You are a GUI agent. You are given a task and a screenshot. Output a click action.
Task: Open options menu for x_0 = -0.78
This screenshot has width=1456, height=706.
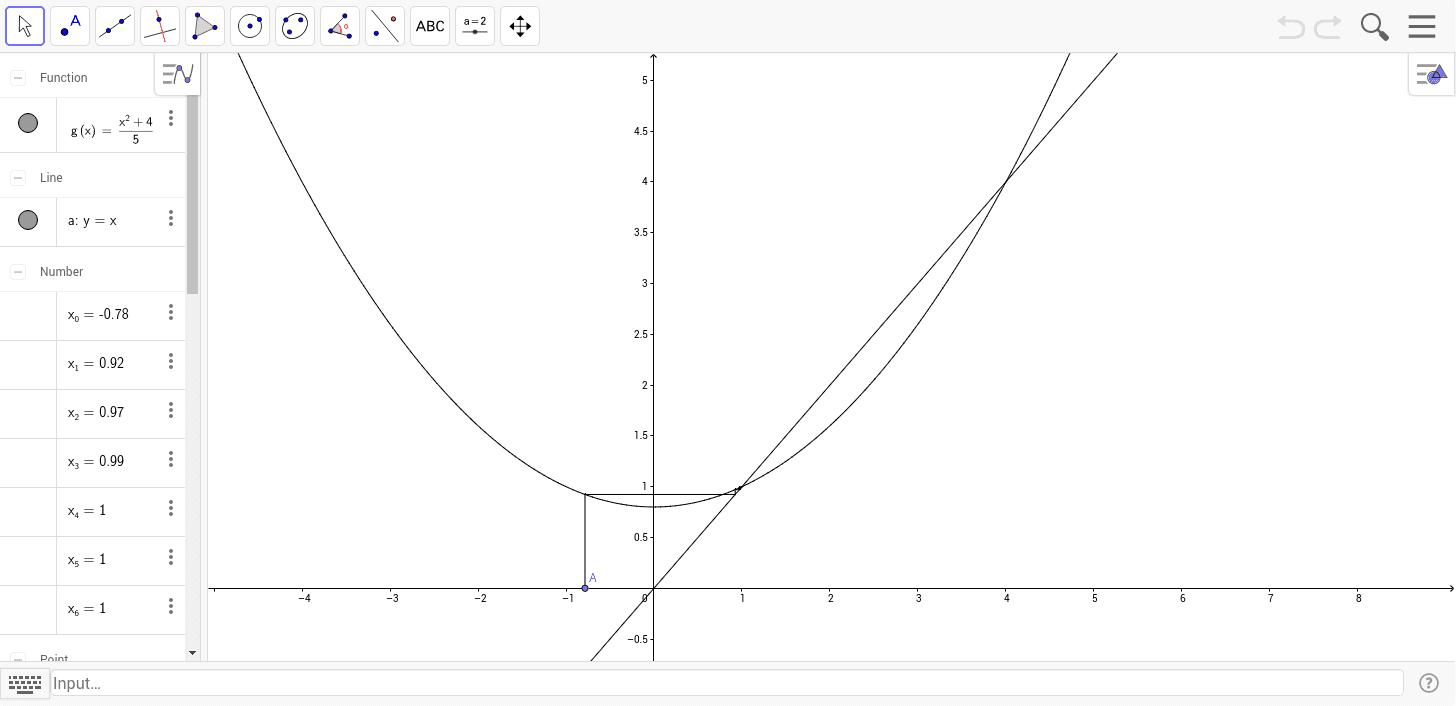click(171, 313)
